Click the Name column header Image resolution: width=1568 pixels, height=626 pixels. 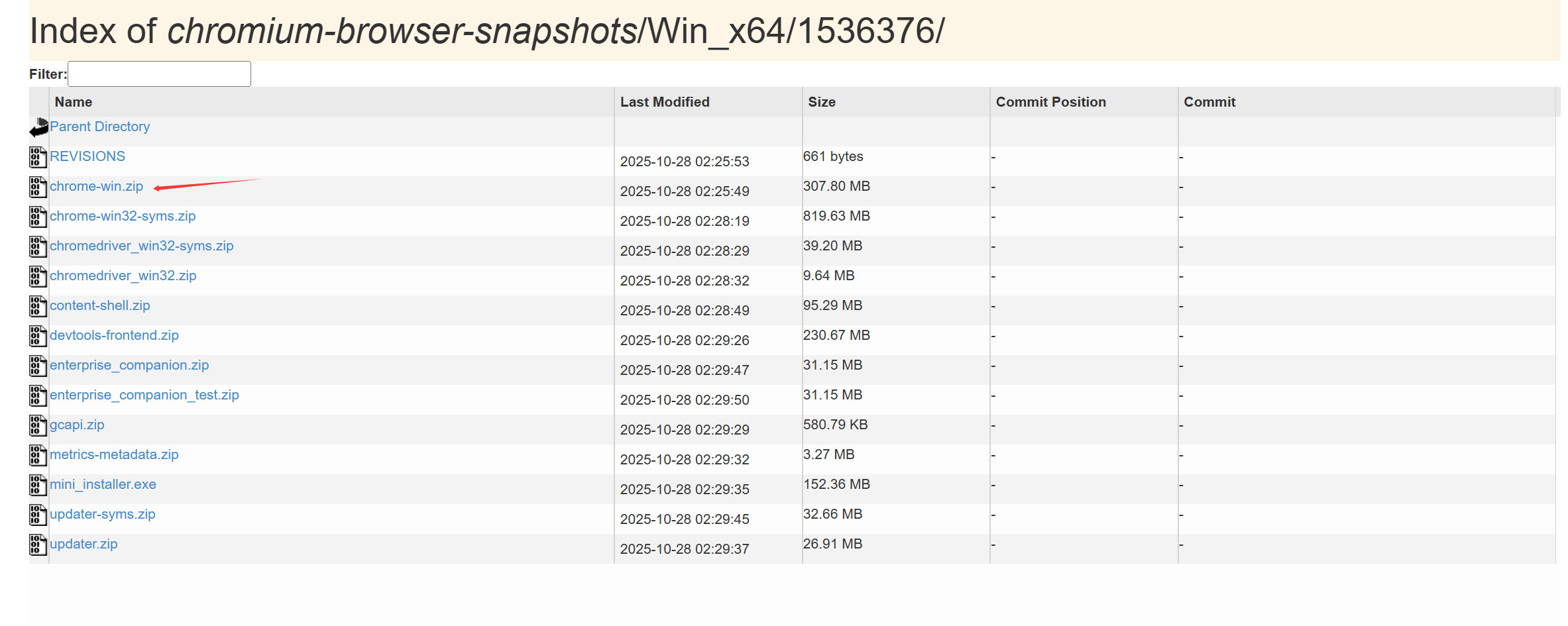(74, 102)
